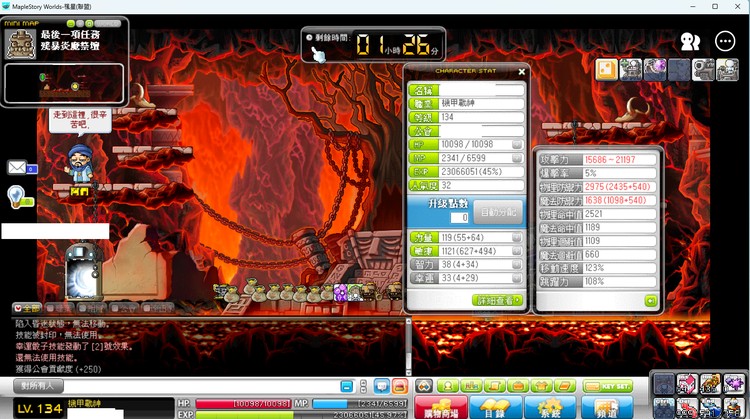Click the green EXP bar
750x419 pixels.
301,415
